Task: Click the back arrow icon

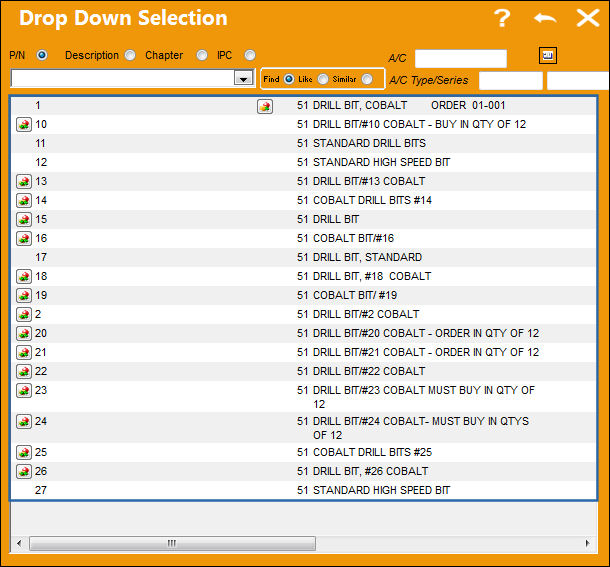Action: (x=545, y=18)
